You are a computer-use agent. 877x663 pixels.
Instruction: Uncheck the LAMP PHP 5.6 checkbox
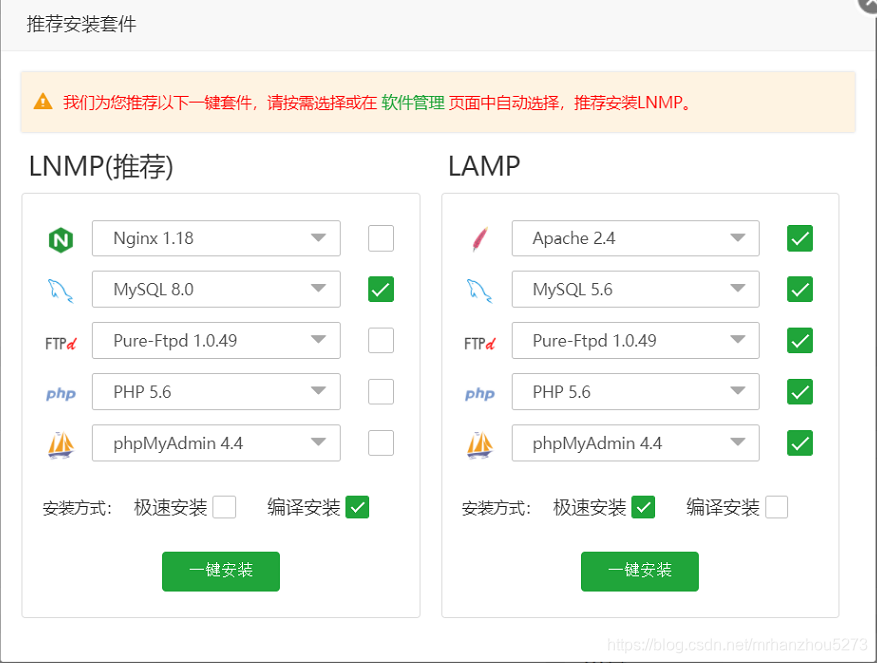pos(800,392)
